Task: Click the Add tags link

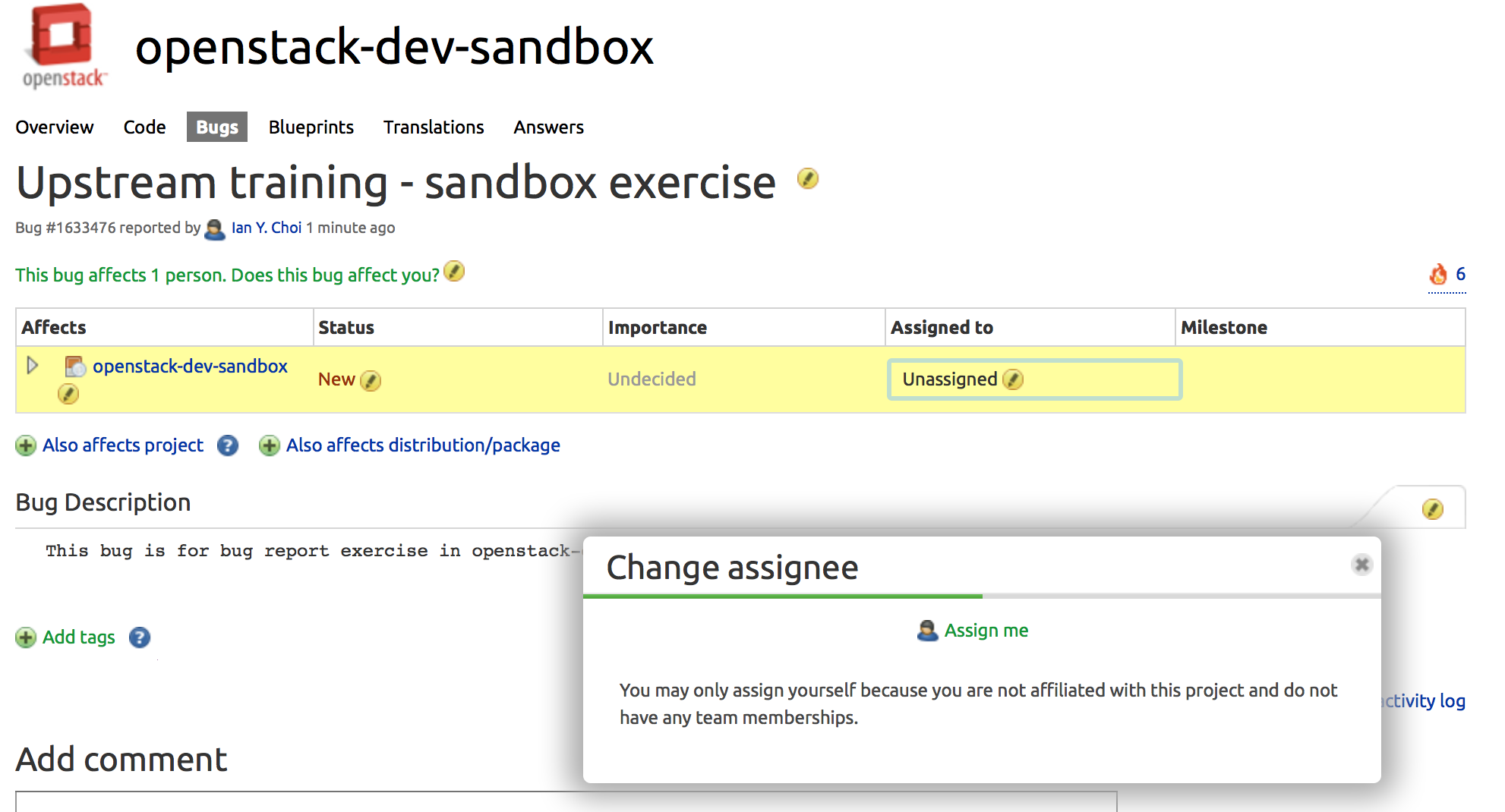Action: [x=78, y=637]
